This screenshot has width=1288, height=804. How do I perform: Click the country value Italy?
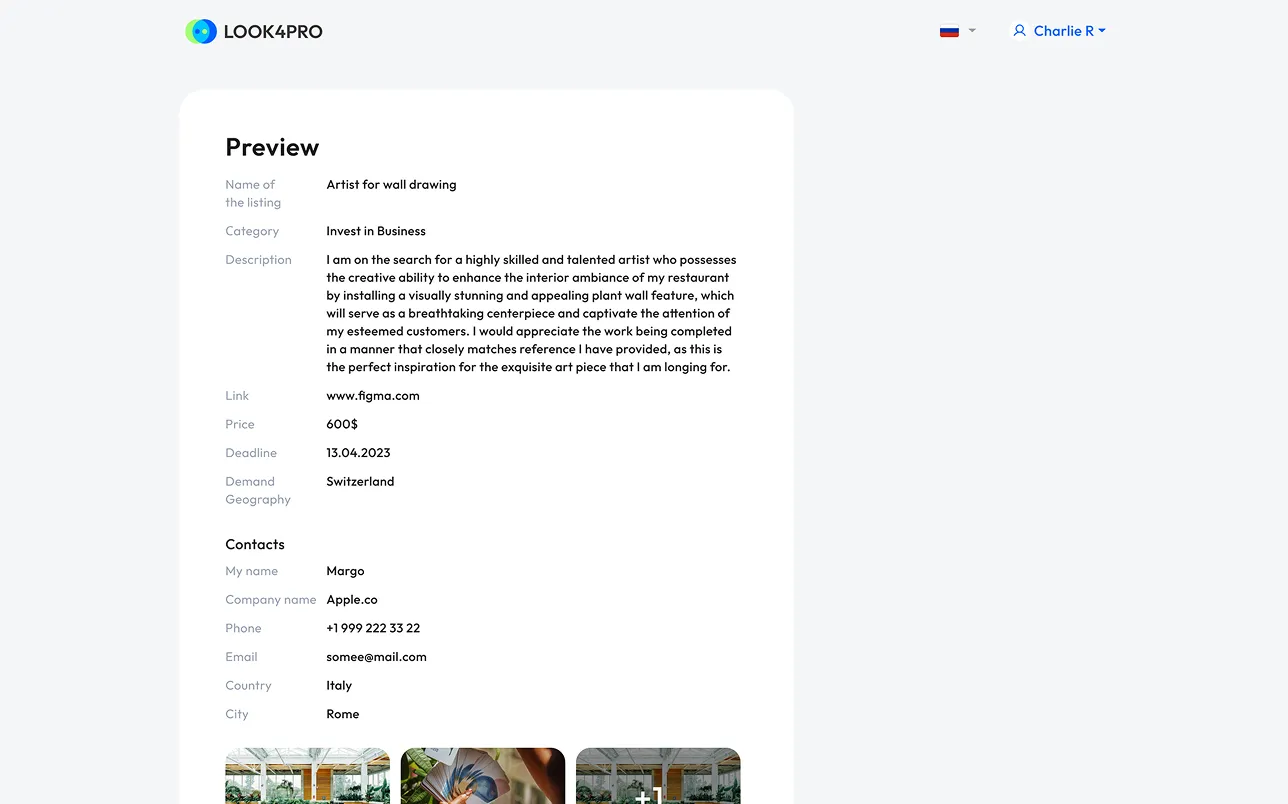(x=339, y=686)
